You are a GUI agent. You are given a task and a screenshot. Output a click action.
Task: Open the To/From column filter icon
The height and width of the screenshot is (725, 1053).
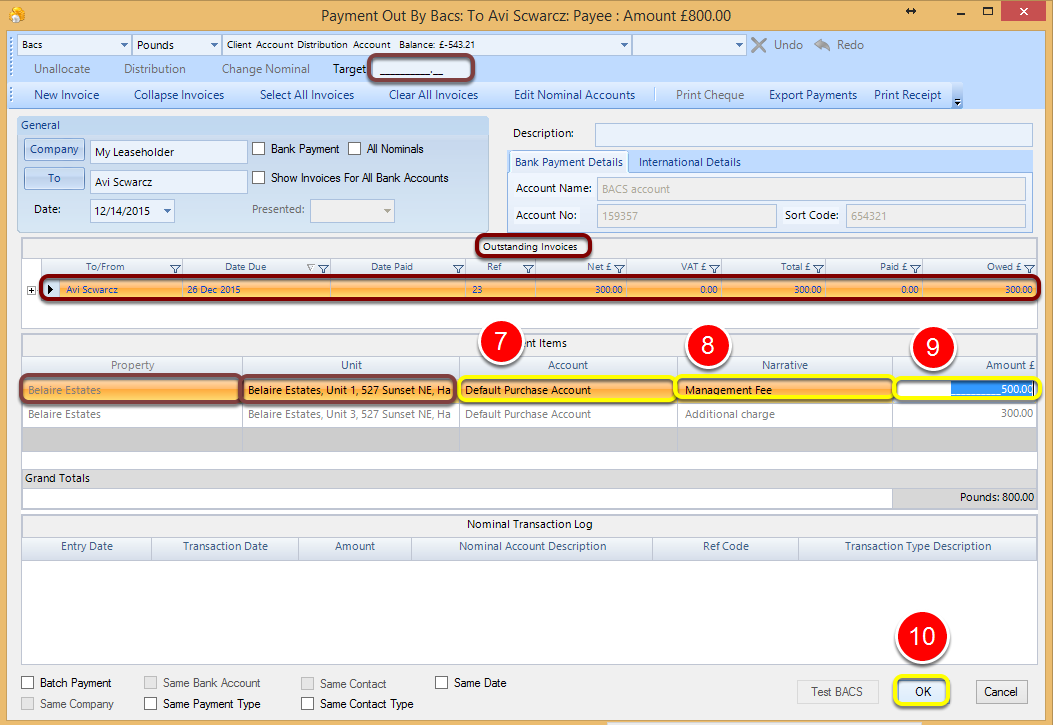(x=175, y=269)
